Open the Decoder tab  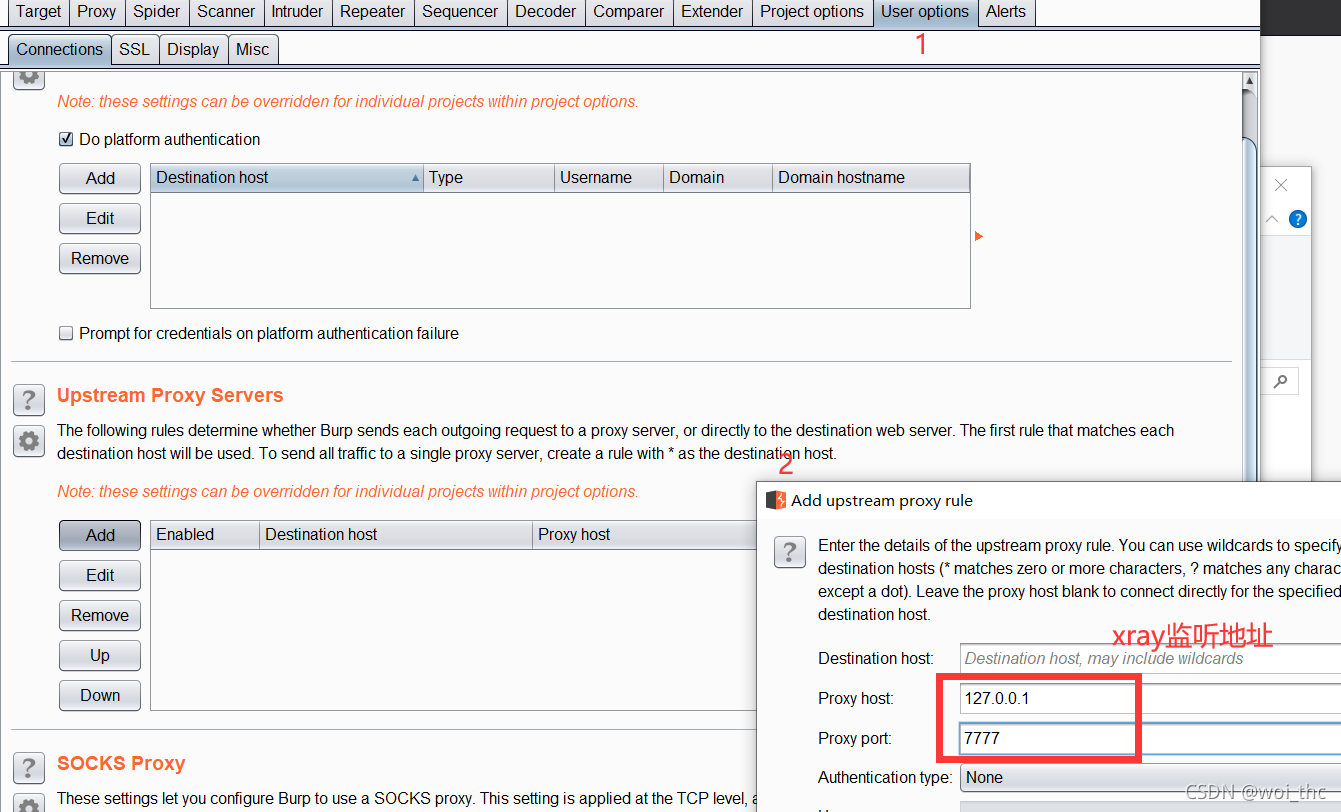pos(545,12)
